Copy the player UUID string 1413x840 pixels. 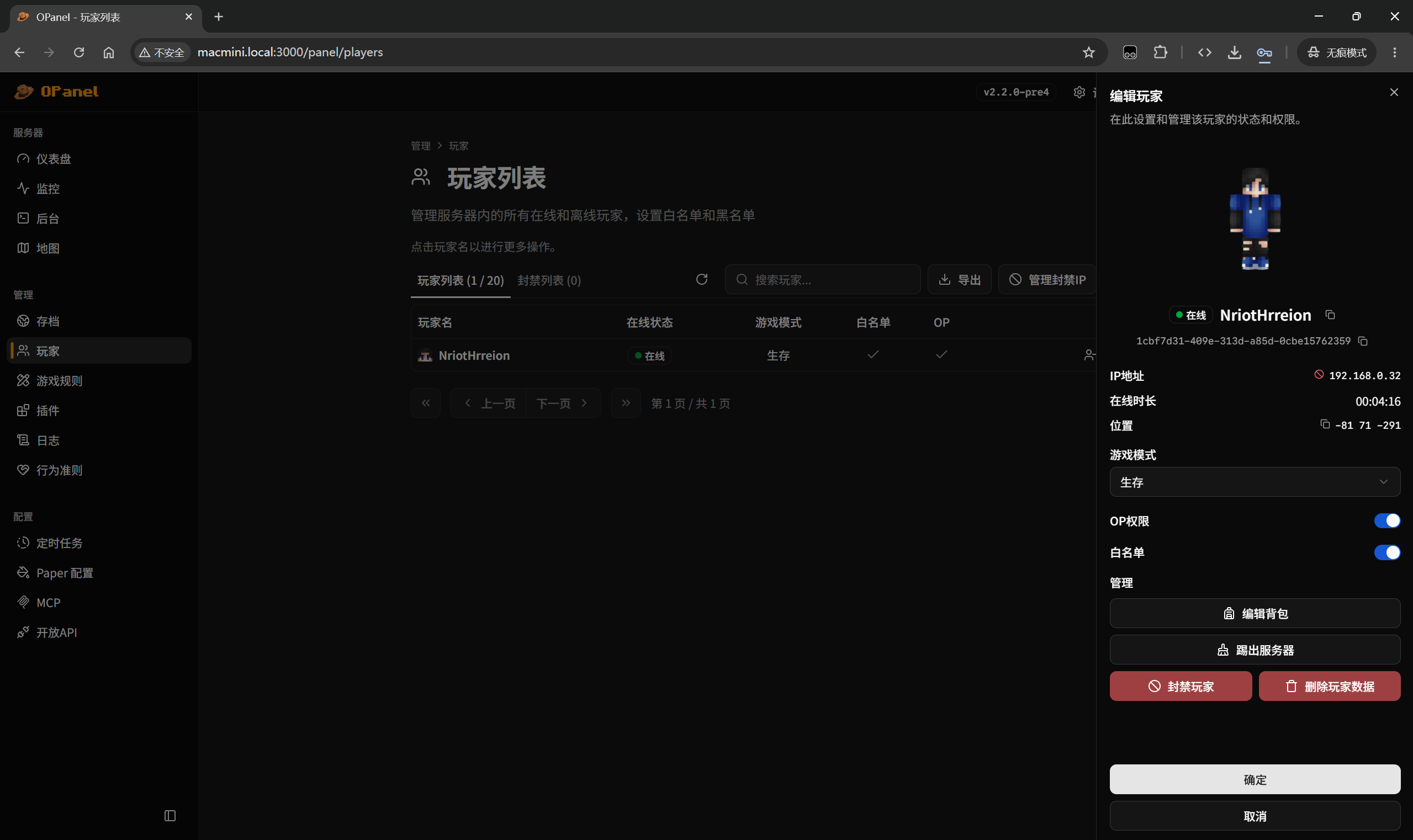click(x=1363, y=341)
